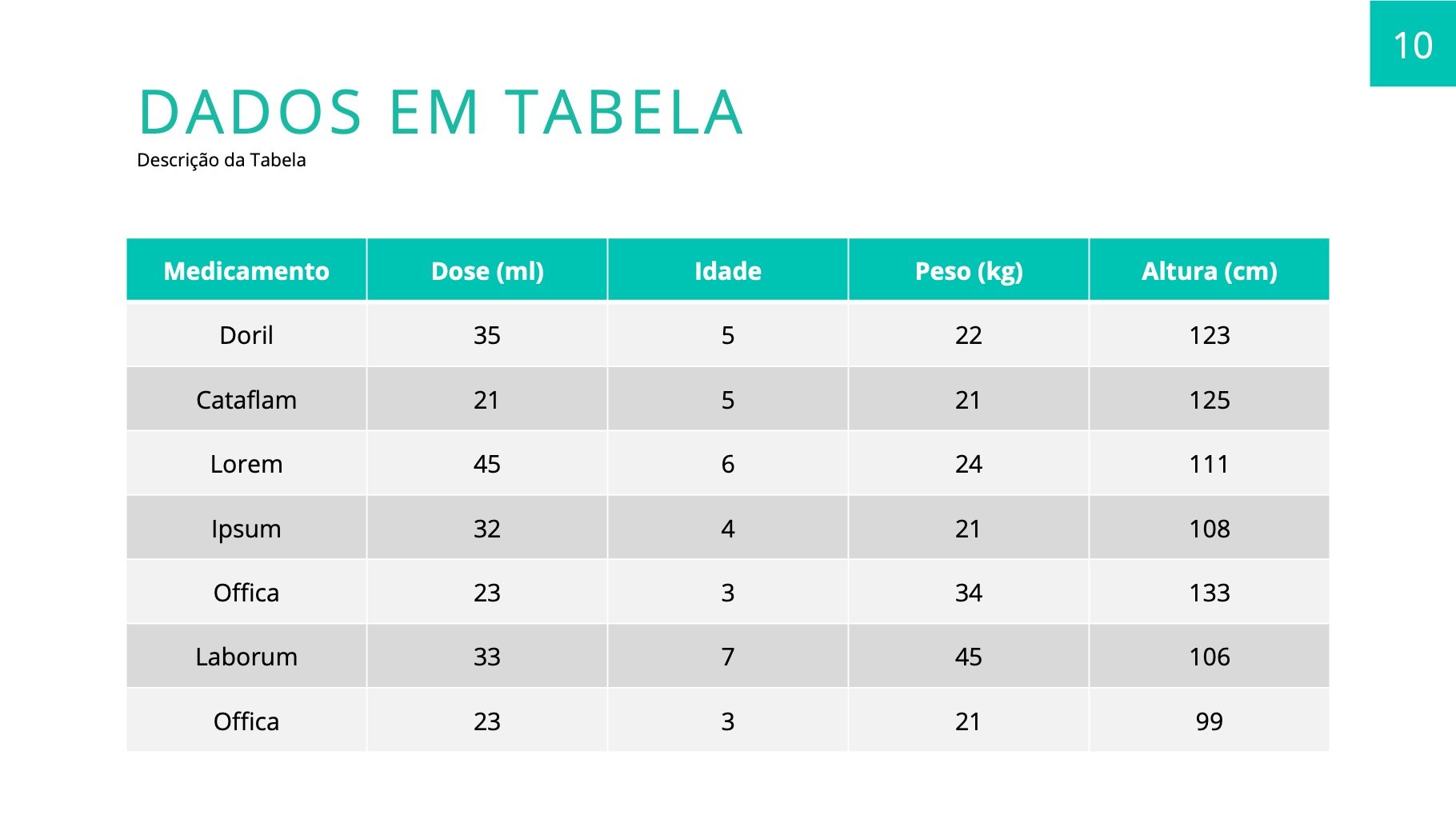The height and width of the screenshot is (819, 1456).
Task: Select the Idade column header
Action: pos(727,271)
